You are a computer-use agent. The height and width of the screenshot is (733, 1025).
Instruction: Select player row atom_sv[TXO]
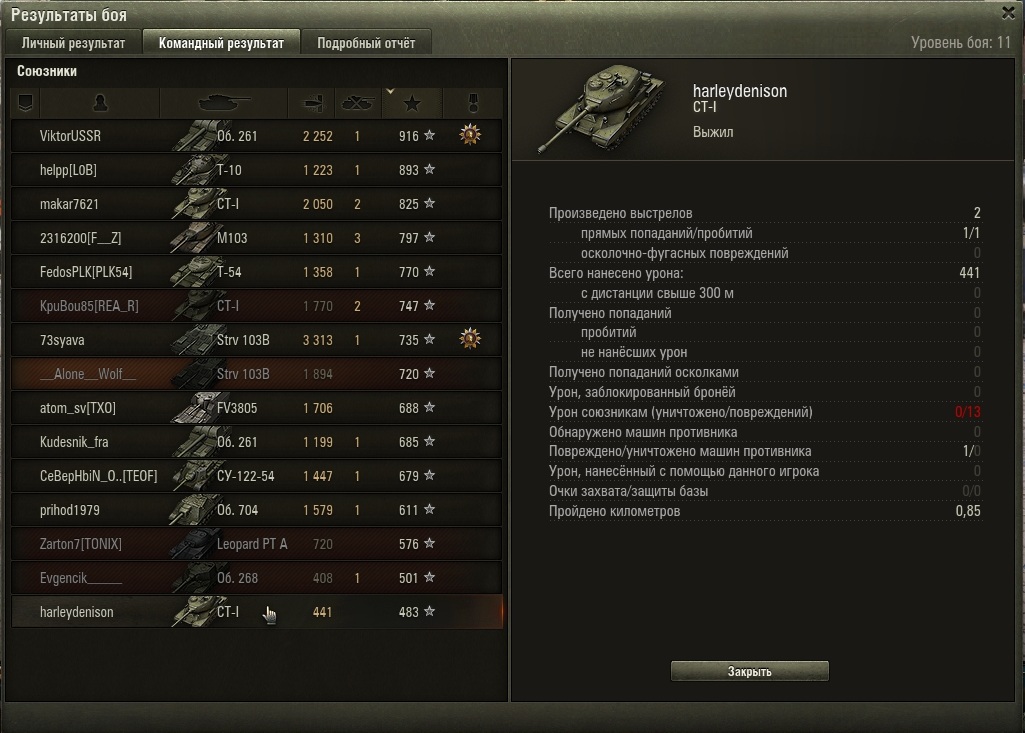(x=257, y=408)
